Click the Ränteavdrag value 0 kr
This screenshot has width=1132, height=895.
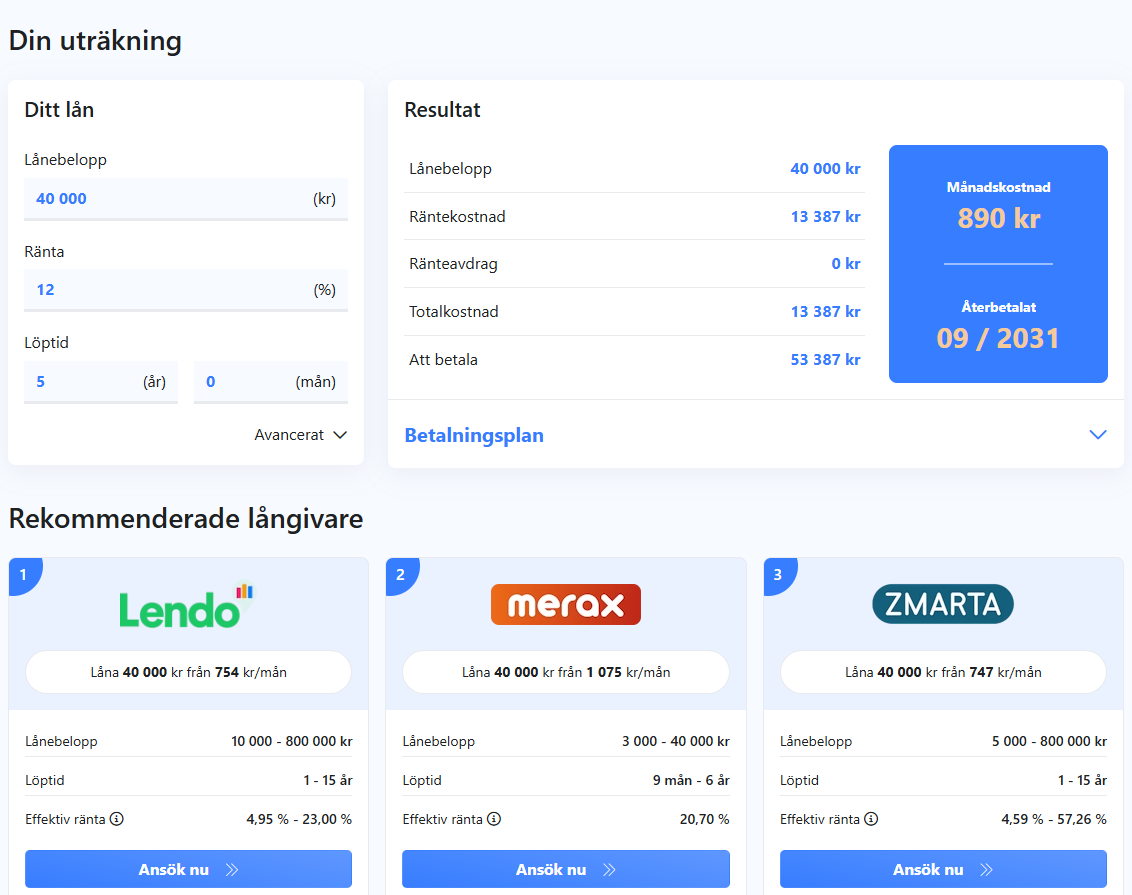pyautogui.click(x=845, y=263)
